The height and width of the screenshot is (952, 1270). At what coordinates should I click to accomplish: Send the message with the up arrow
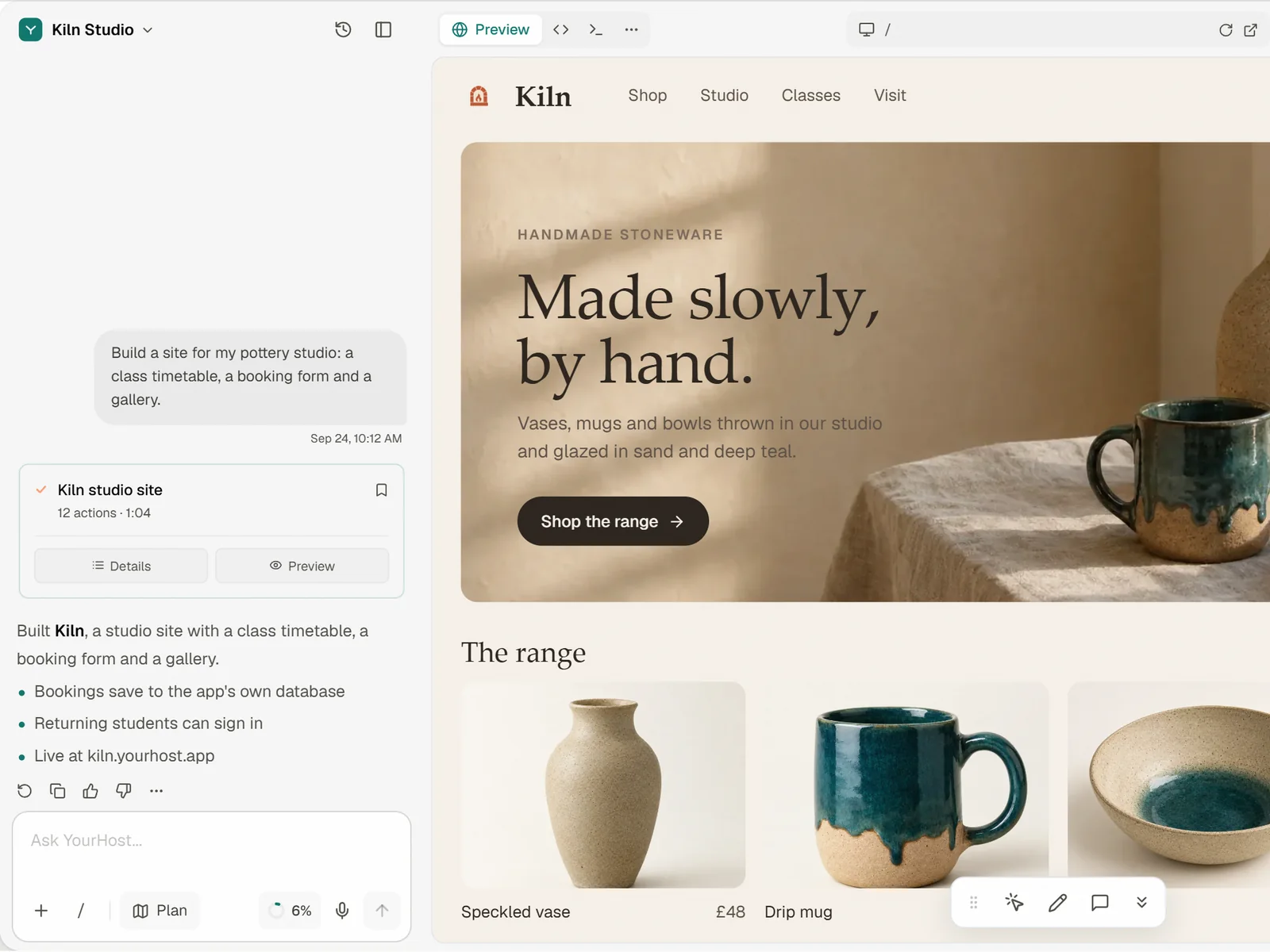click(382, 911)
